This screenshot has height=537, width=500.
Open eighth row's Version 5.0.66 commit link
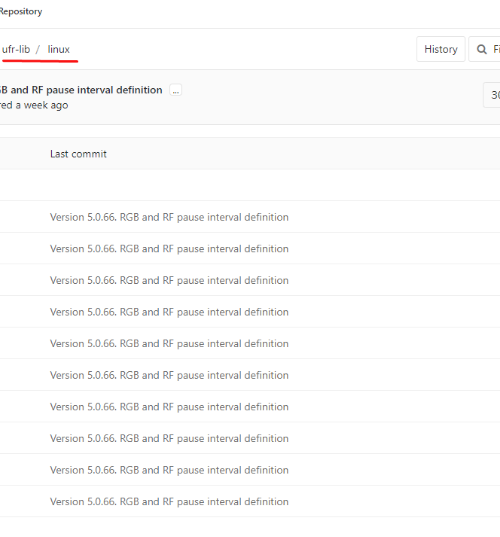(169, 438)
